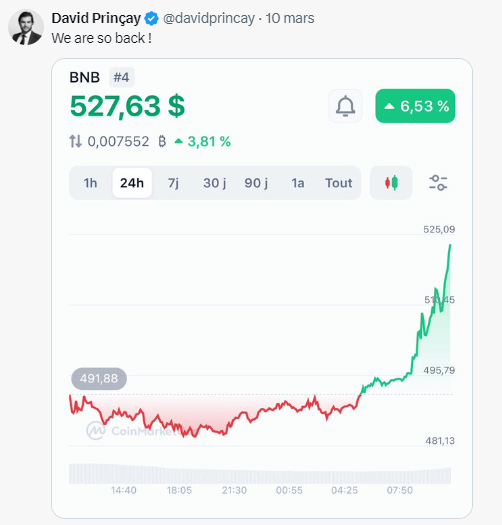Viewport: 502px width, 525px height.
Task: Show the Tout full history range
Action: [x=339, y=183]
